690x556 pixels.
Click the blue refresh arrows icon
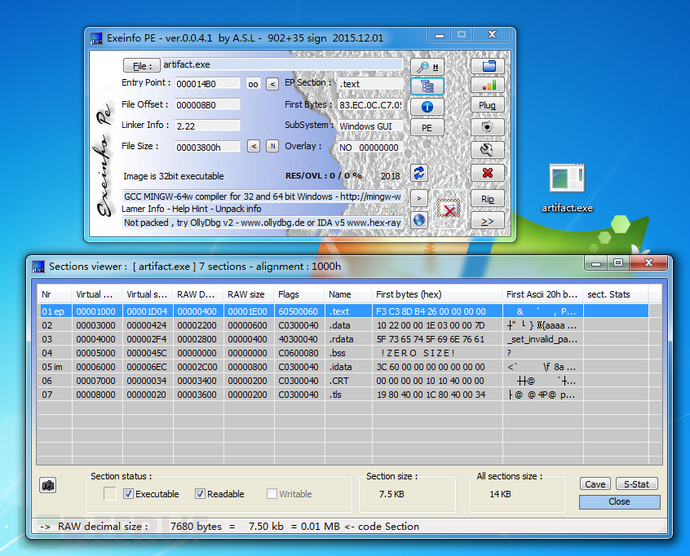point(419,173)
